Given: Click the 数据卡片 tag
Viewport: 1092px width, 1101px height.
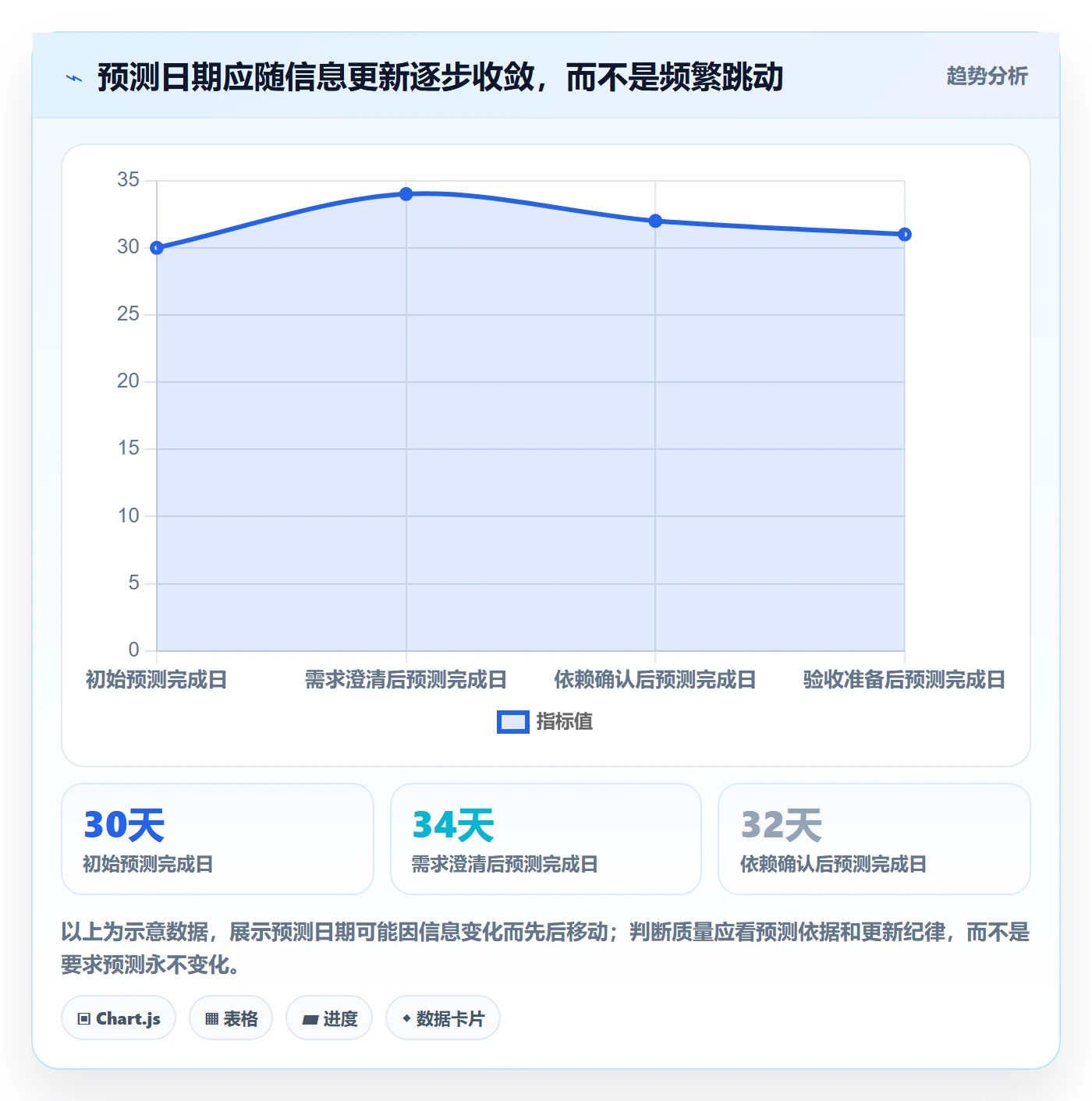Looking at the screenshot, I should point(443,1018).
